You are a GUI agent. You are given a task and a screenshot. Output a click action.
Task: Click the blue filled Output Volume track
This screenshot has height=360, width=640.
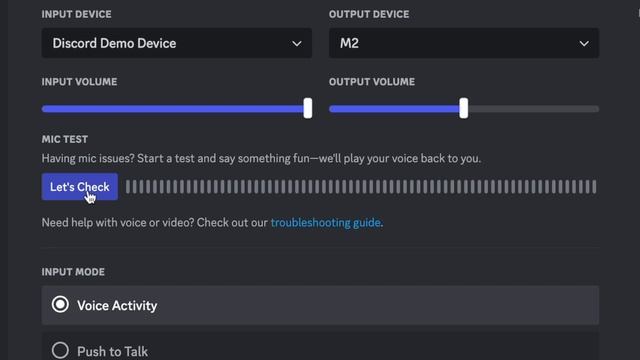(394, 109)
